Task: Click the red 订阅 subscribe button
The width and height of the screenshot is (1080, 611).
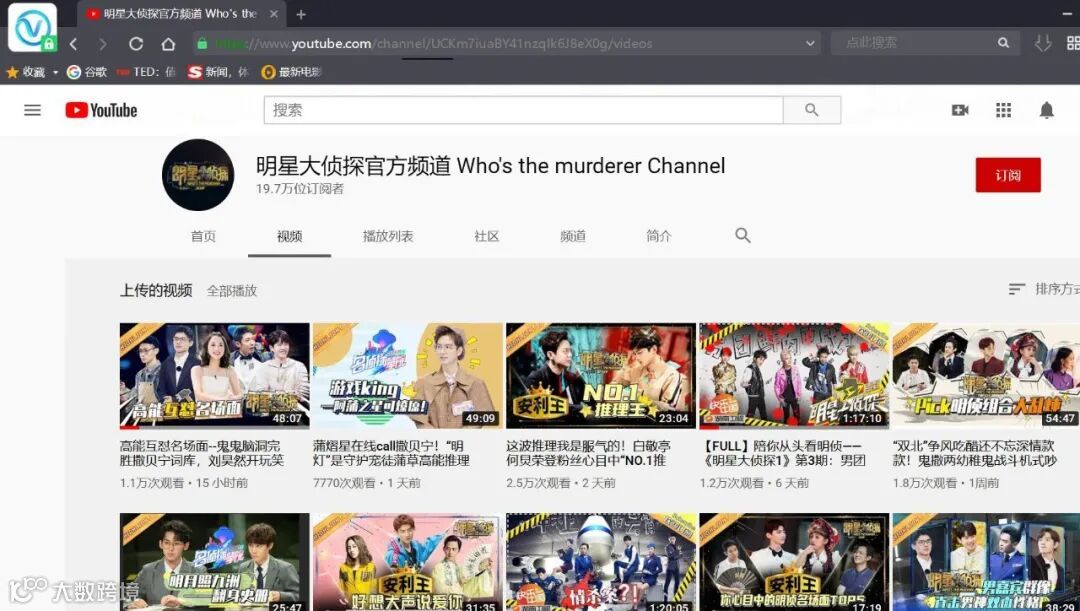Action: pyautogui.click(x=1008, y=175)
